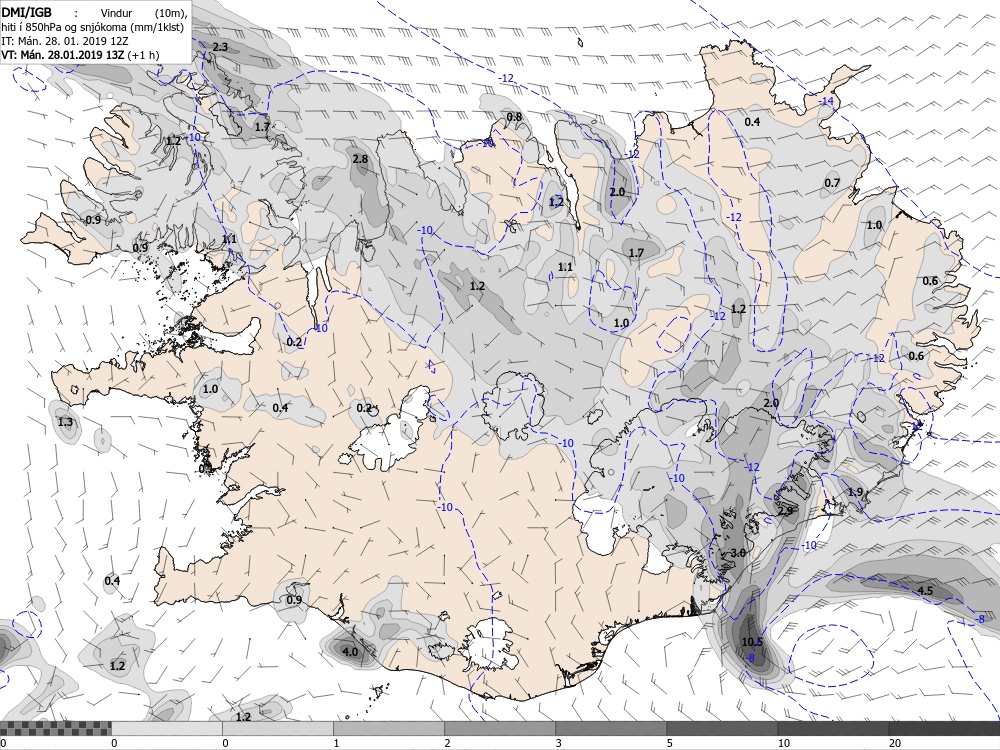The height and width of the screenshot is (750, 1000).
Task: Click legend swatch between 2 and 3
Action: click(x=499, y=728)
